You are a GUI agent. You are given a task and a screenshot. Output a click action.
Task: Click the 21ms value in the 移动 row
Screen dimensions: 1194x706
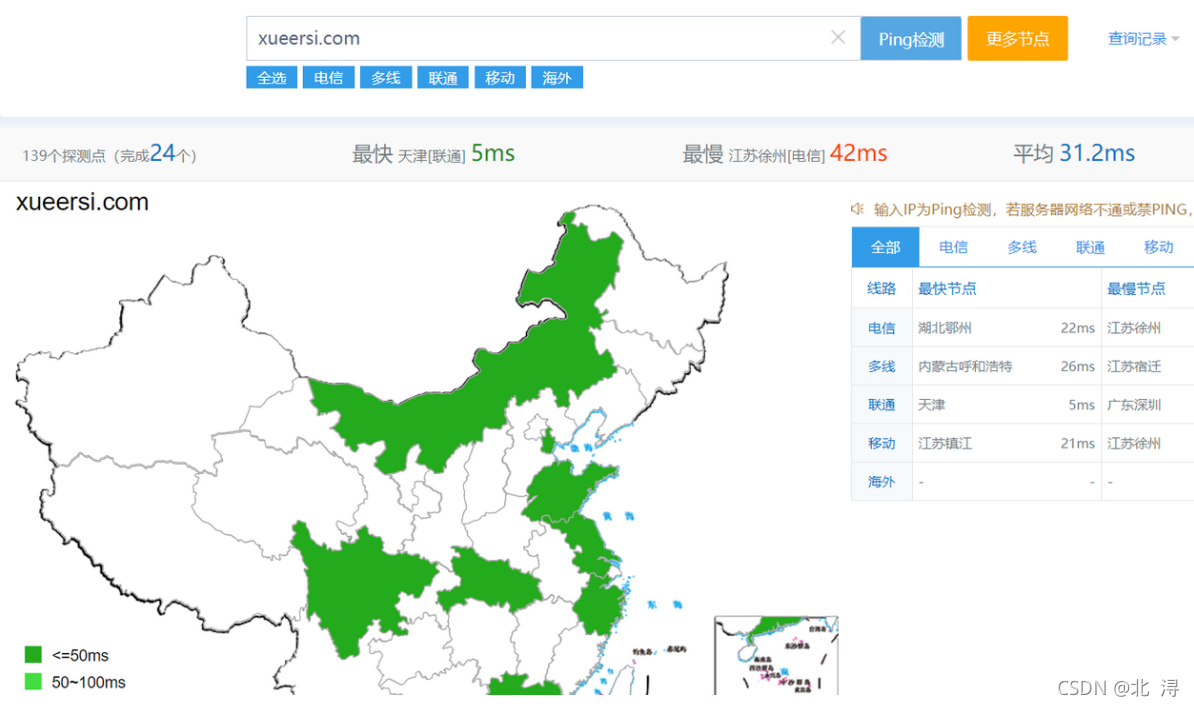tap(1077, 443)
